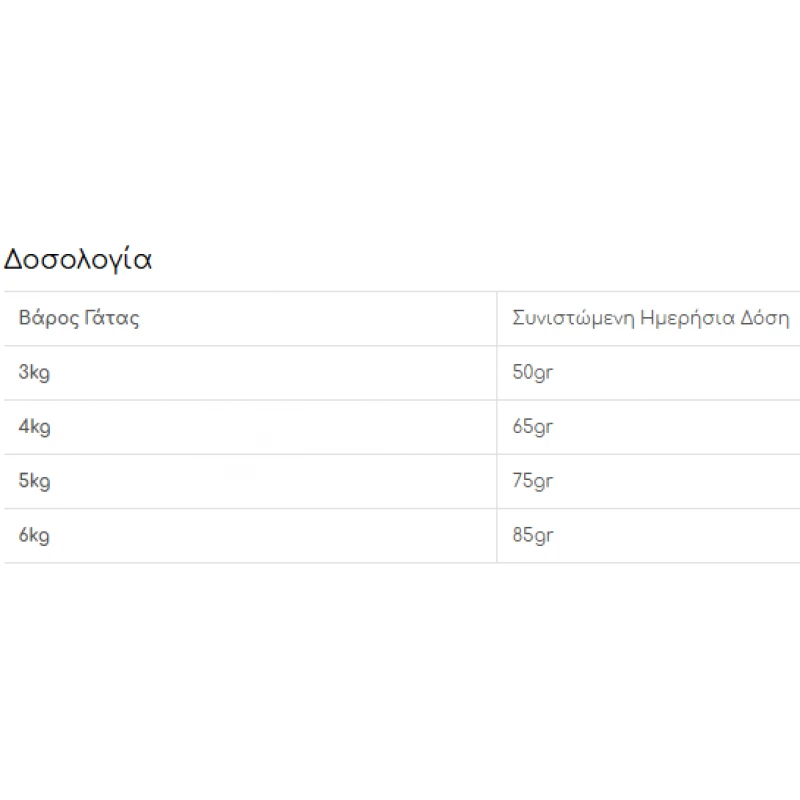
Task: Click the word Ημερήσια in header
Action: coord(687,318)
